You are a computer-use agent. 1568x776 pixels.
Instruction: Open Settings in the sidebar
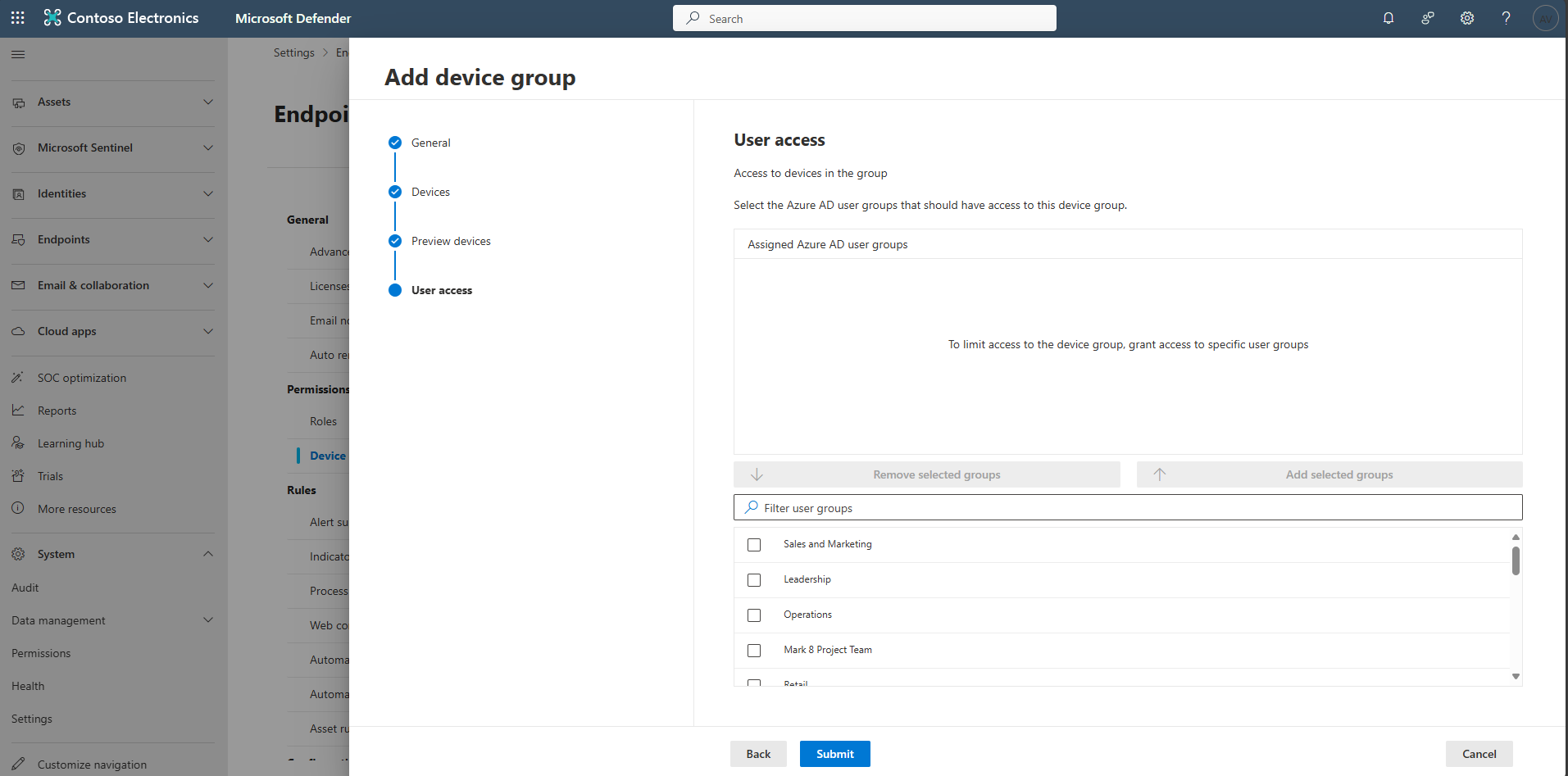32,719
